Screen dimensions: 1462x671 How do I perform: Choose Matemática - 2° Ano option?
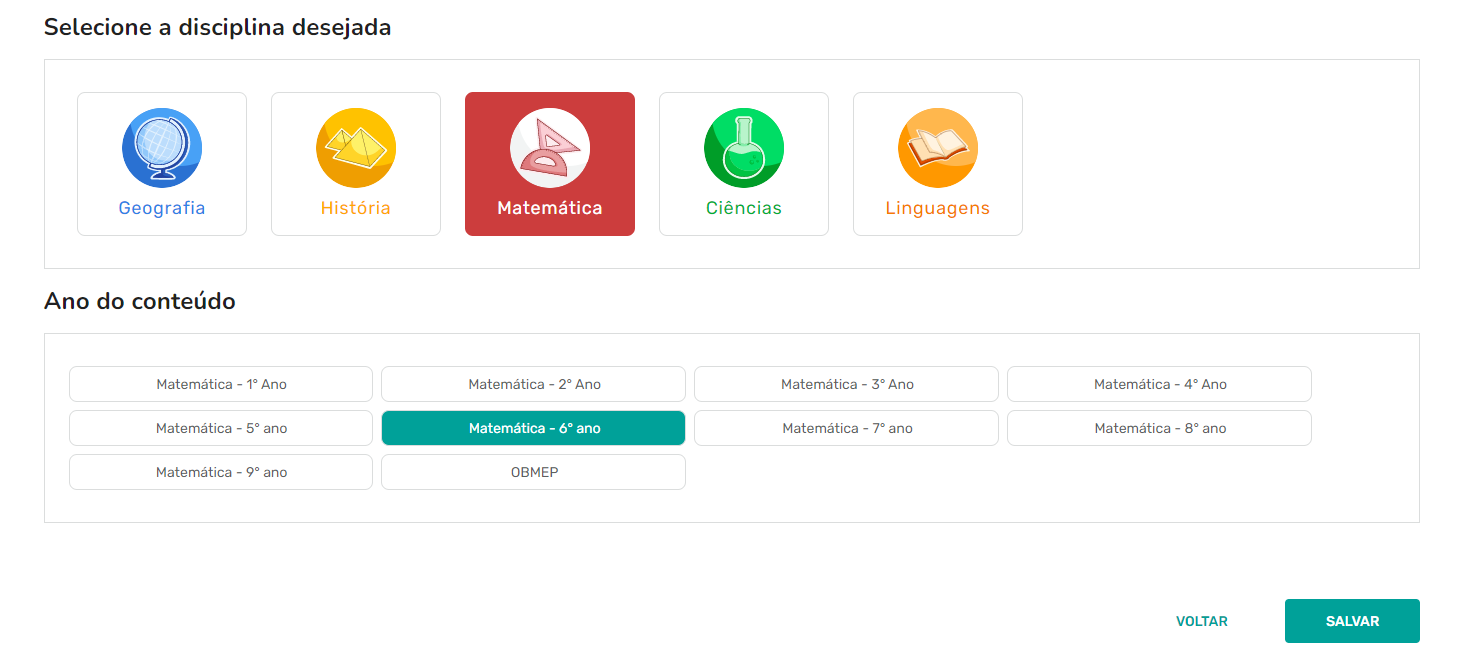coord(533,384)
